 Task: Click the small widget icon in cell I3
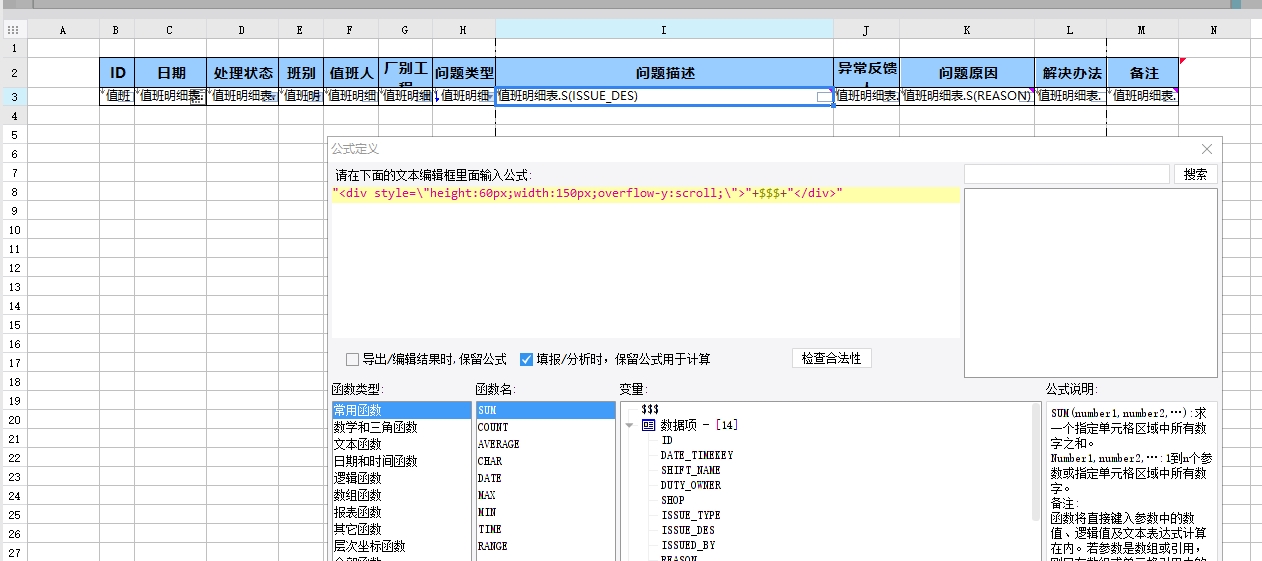point(823,97)
